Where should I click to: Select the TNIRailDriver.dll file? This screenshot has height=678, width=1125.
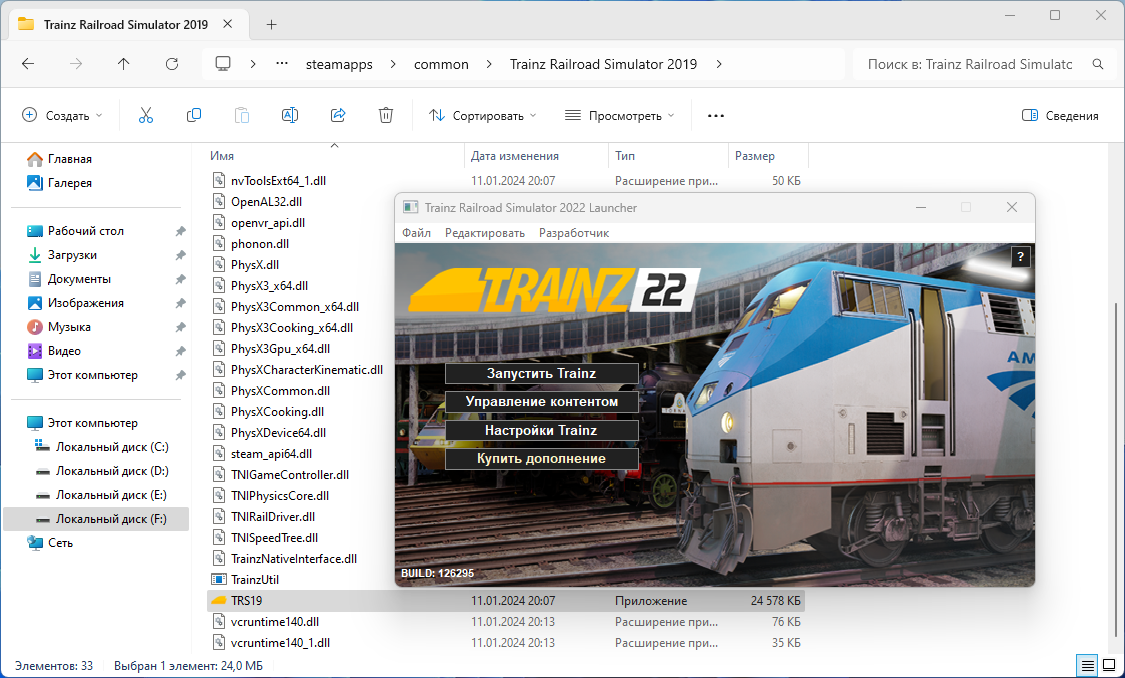[x=273, y=517]
